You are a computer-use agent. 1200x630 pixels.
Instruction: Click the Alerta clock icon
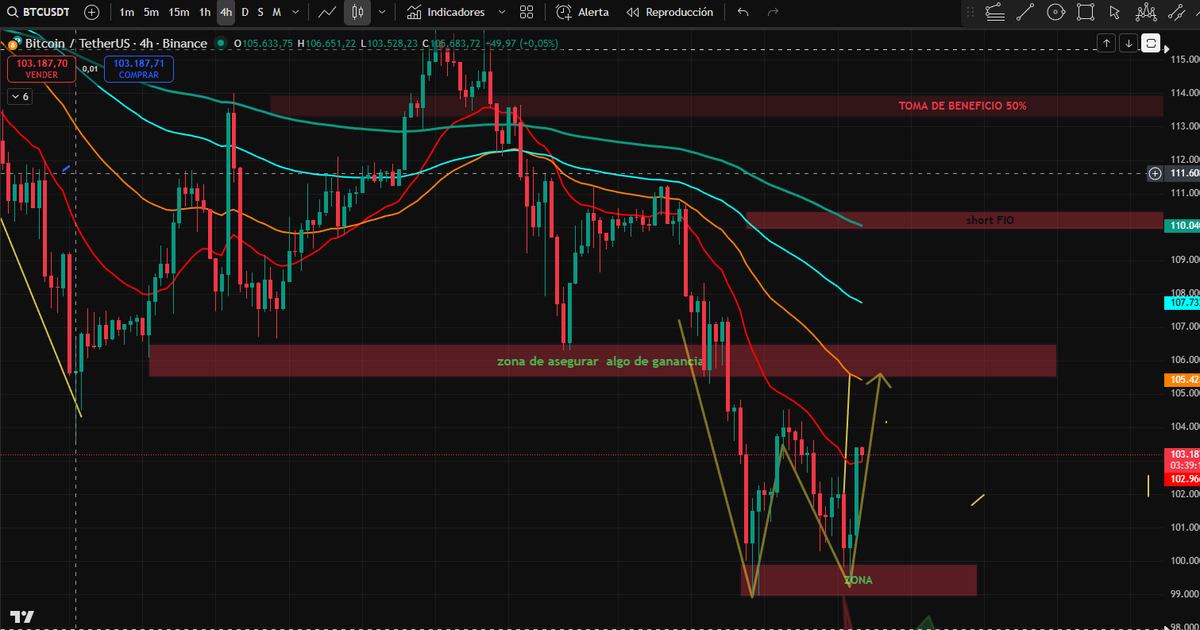564,12
